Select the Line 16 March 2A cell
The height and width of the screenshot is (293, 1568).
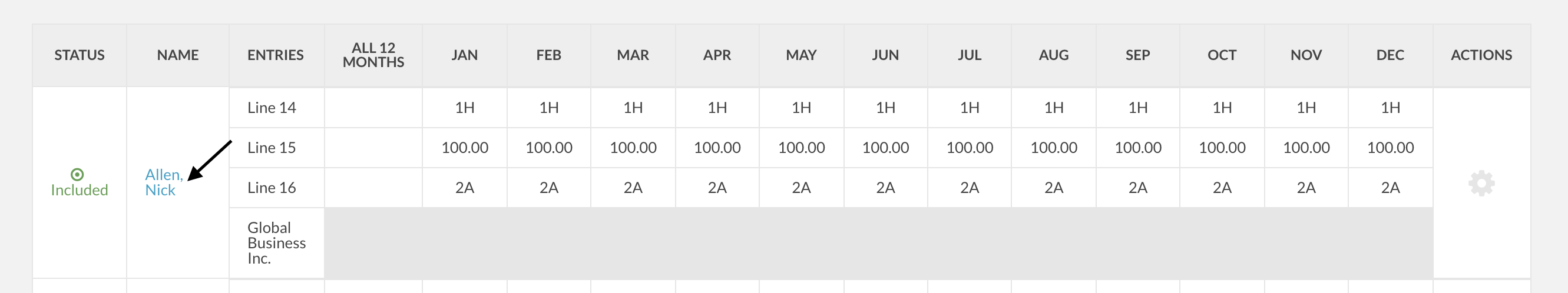pos(633,188)
